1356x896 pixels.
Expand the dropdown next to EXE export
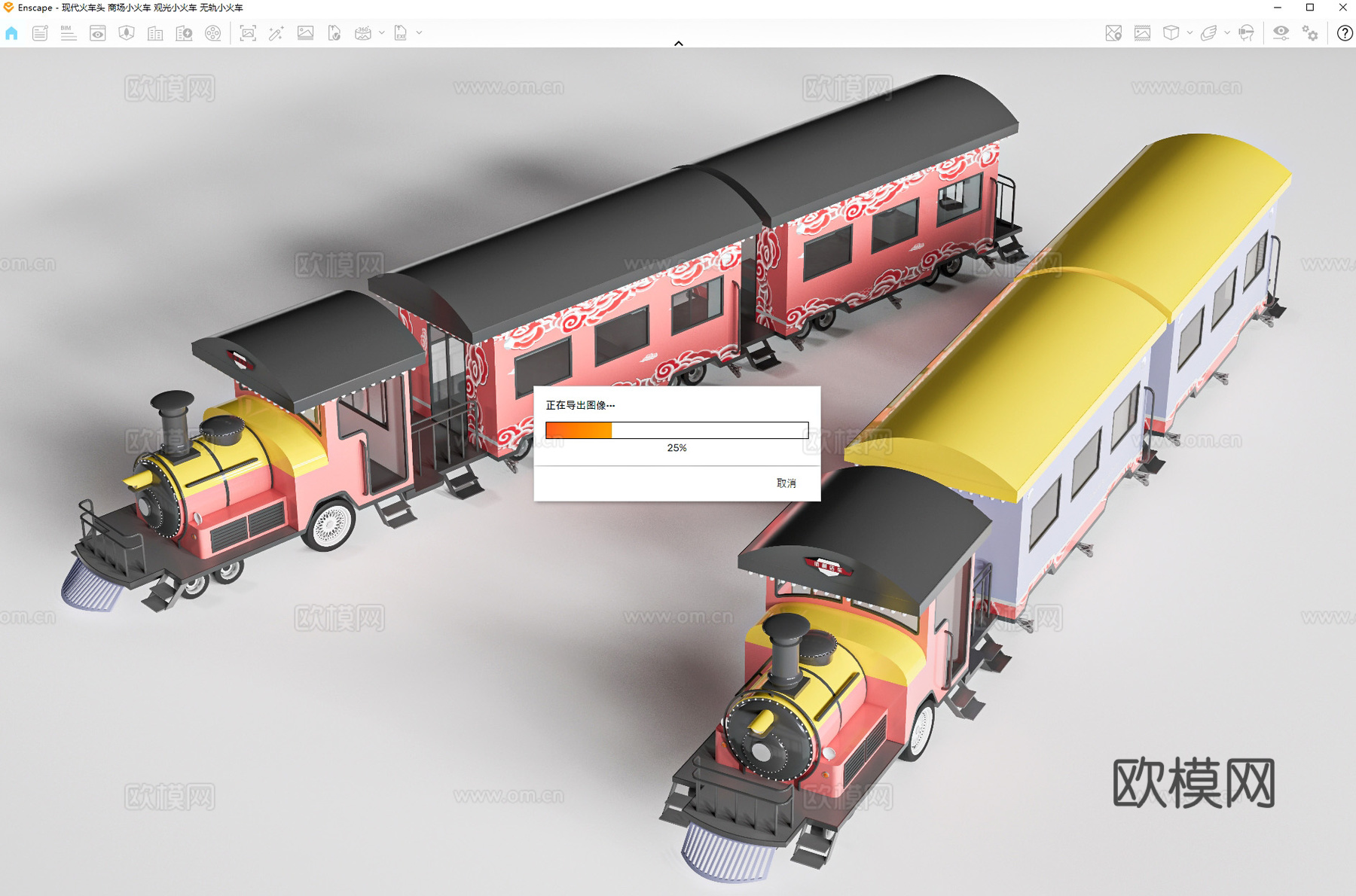(x=420, y=33)
